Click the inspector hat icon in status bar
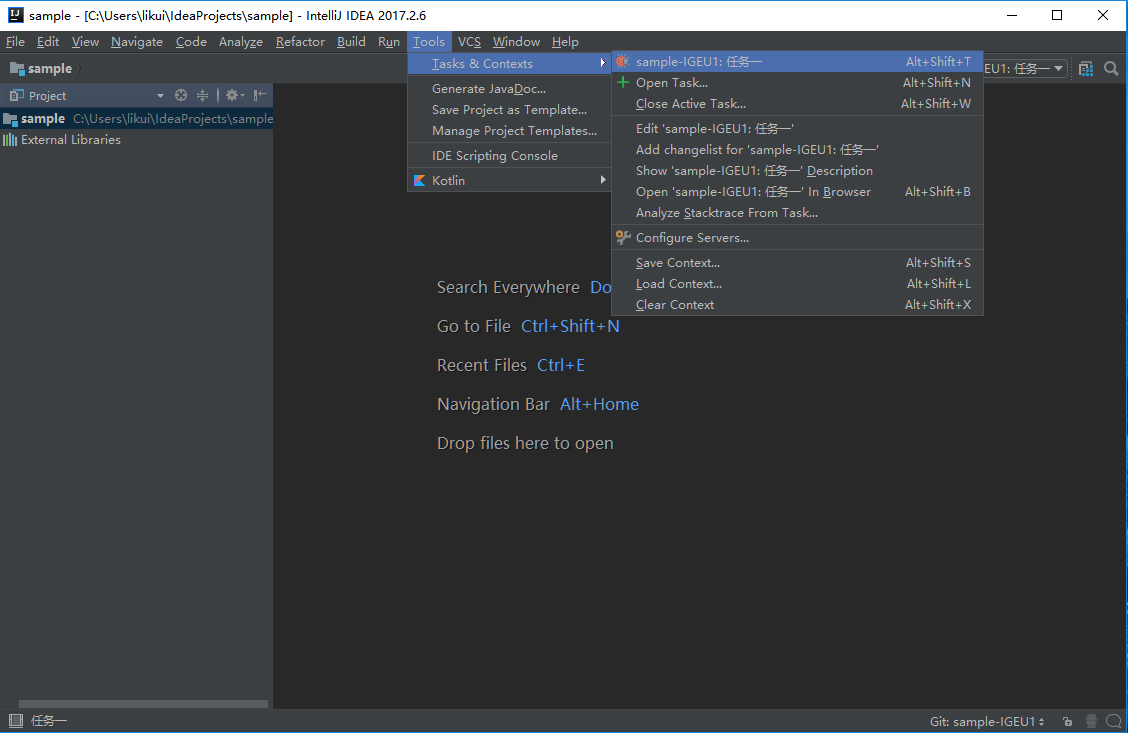1128x733 pixels. point(1091,721)
